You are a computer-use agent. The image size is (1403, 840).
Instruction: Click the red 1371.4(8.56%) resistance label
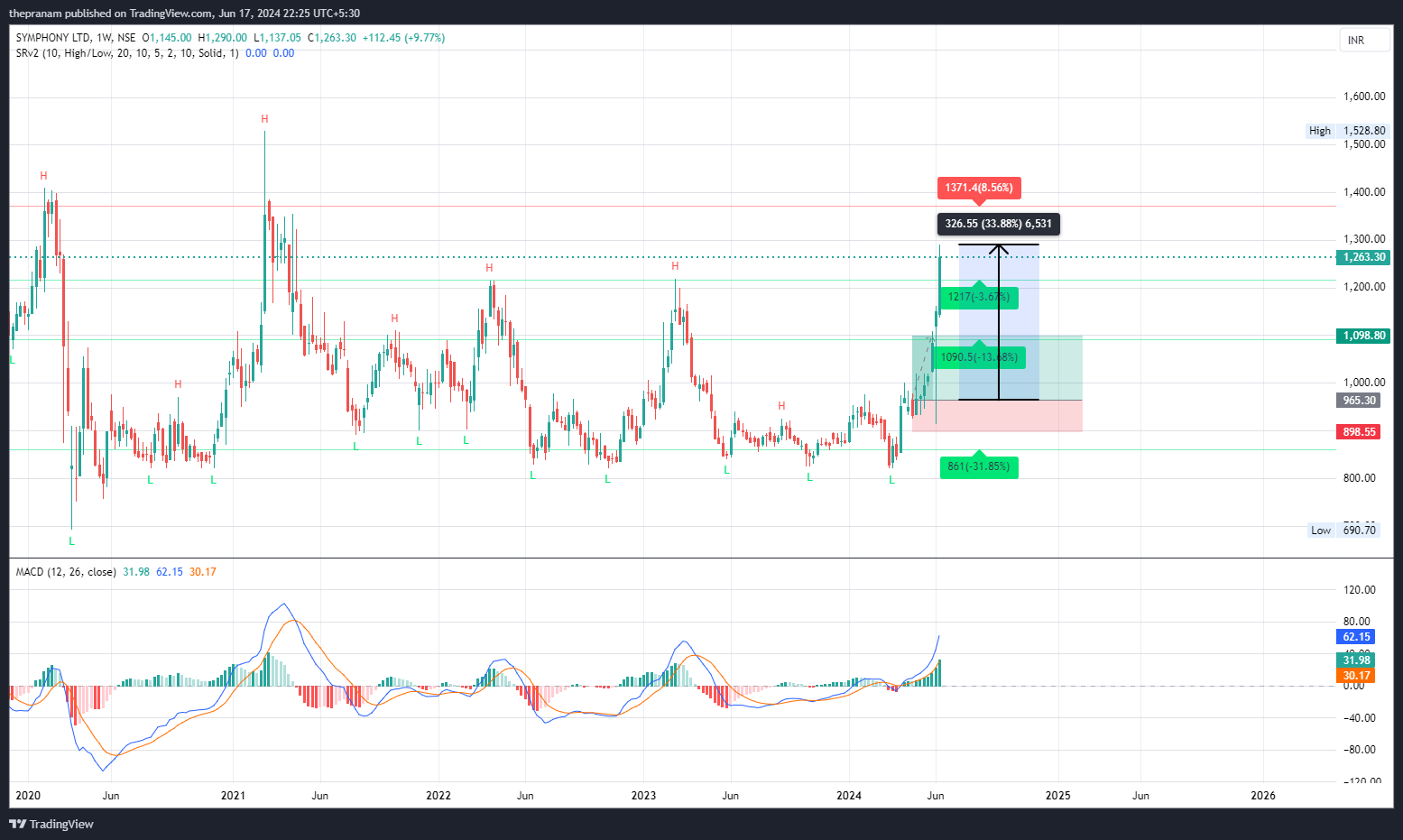click(x=979, y=188)
